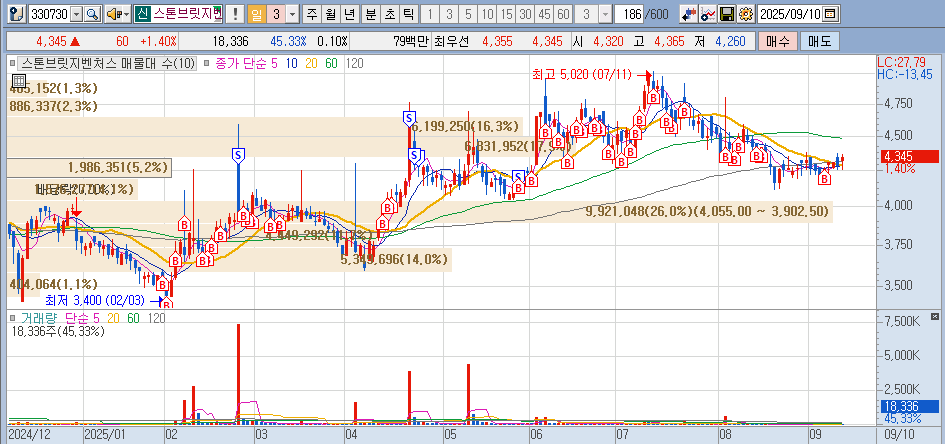The image size is (945, 444).
Task: Switch to weekly 주 chart period
Action: coord(311,14)
